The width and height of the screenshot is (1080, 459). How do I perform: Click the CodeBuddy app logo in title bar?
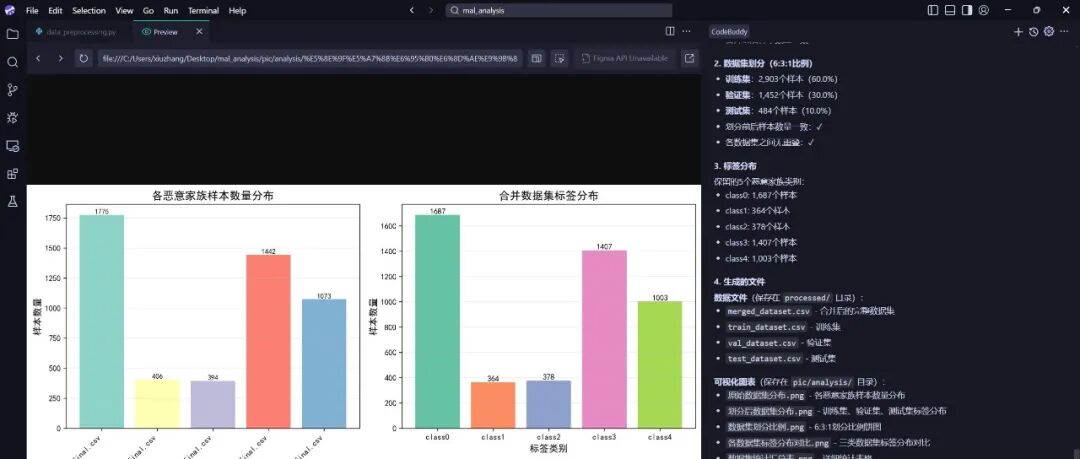[10, 10]
